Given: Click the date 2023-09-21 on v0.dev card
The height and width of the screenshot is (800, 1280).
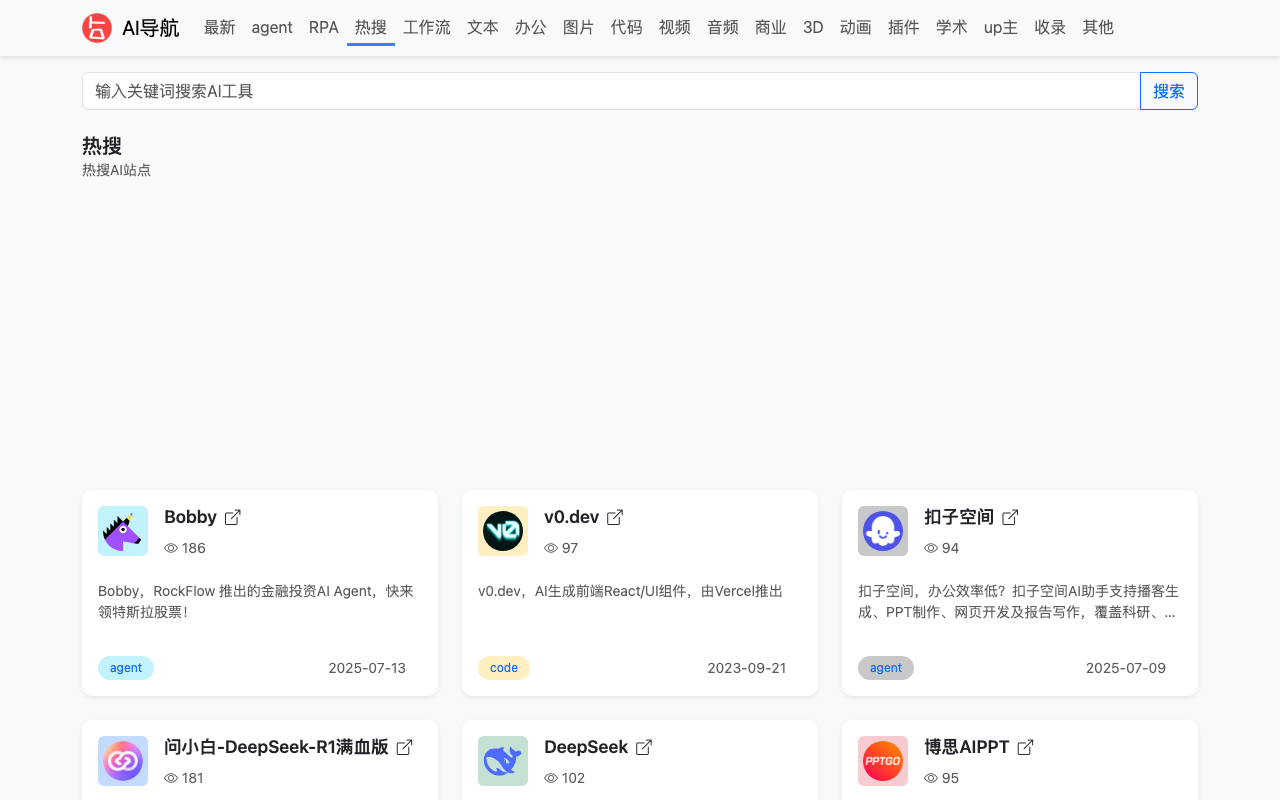Looking at the screenshot, I should [x=747, y=668].
